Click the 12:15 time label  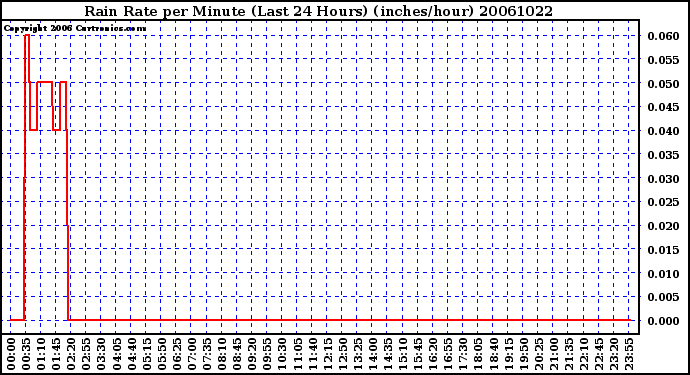[327, 354]
